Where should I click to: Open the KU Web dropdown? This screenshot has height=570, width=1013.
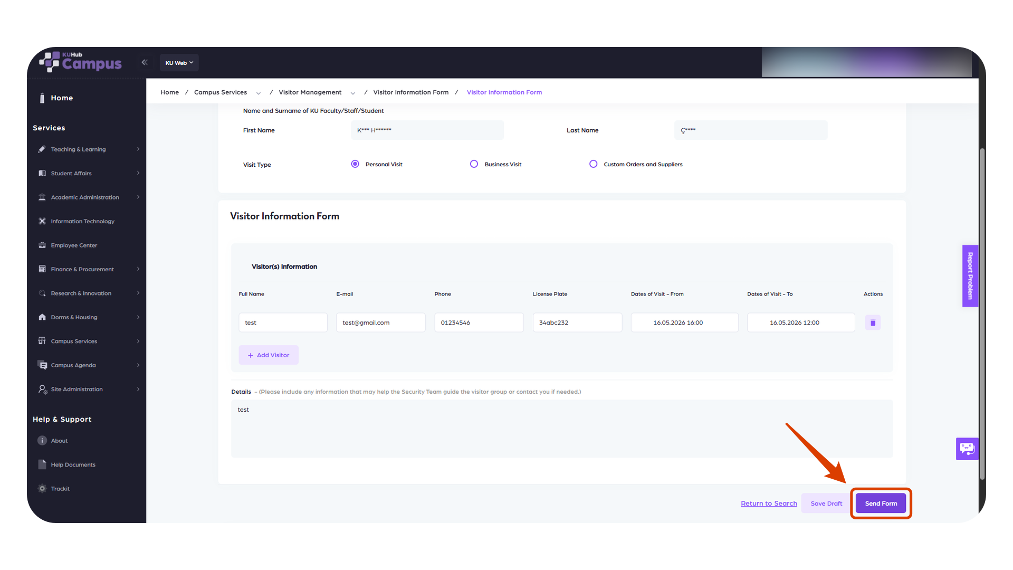(179, 63)
